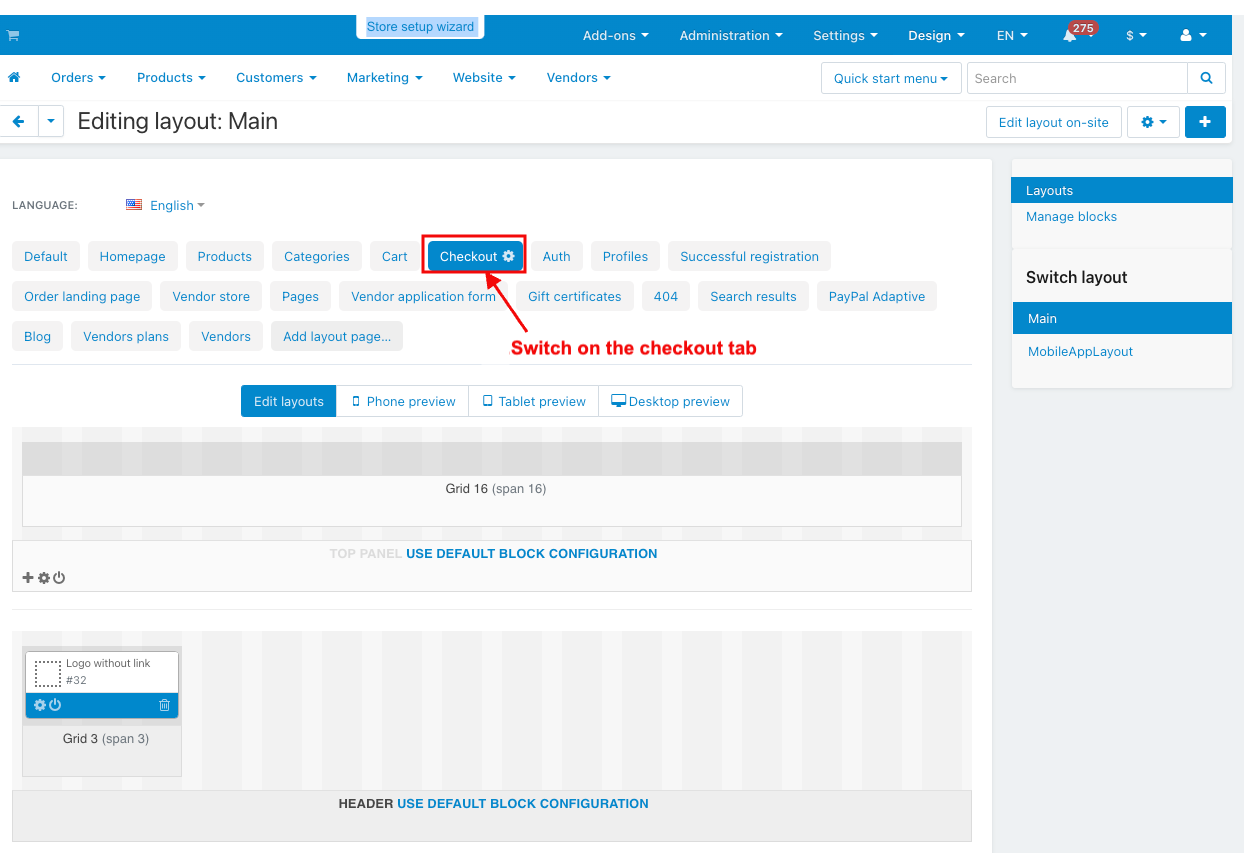Open the Marketing menu
The width and height of the screenshot is (1244, 853).
(x=384, y=77)
